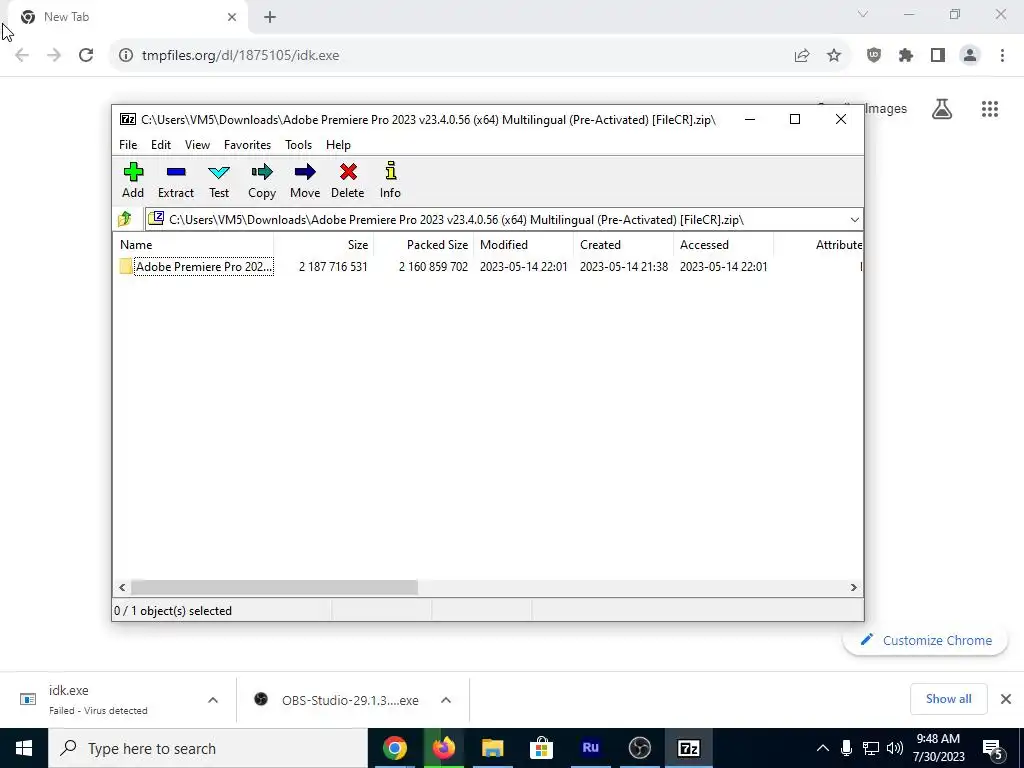Expand the 7-Zip path dropdown
1024x768 pixels.
point(854,219)
